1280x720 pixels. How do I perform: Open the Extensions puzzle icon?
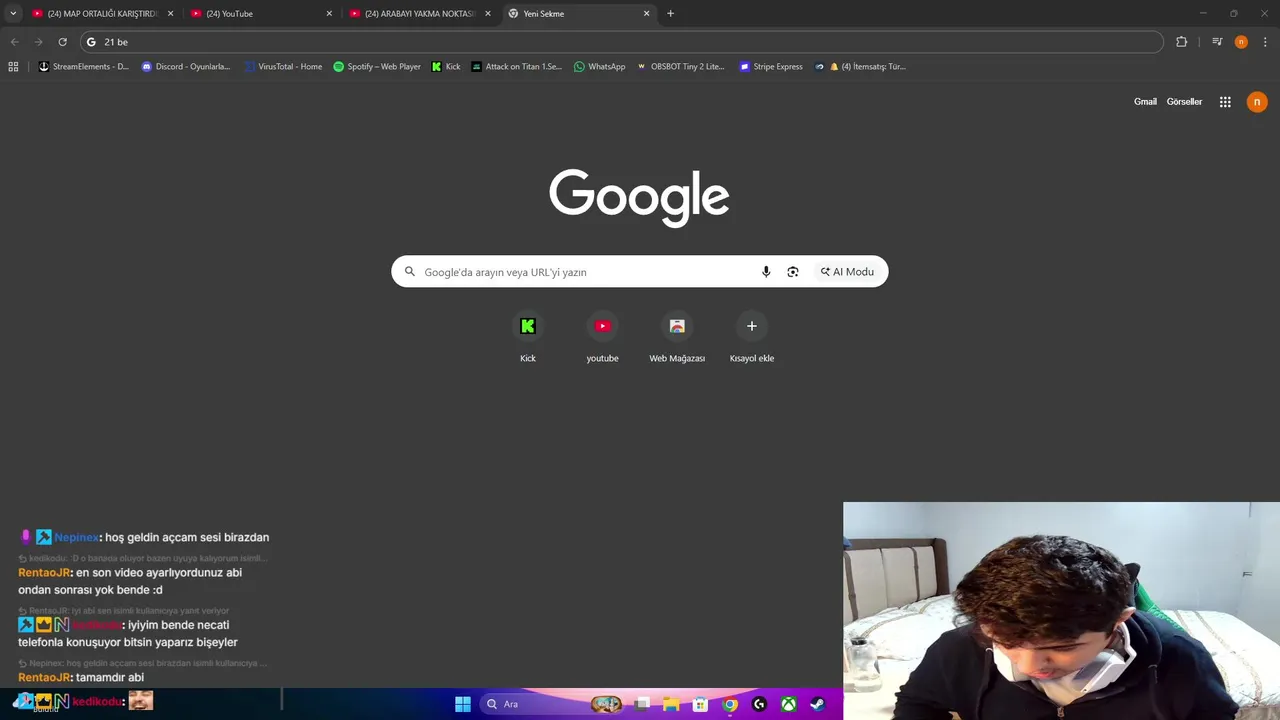click(1182, 42)
